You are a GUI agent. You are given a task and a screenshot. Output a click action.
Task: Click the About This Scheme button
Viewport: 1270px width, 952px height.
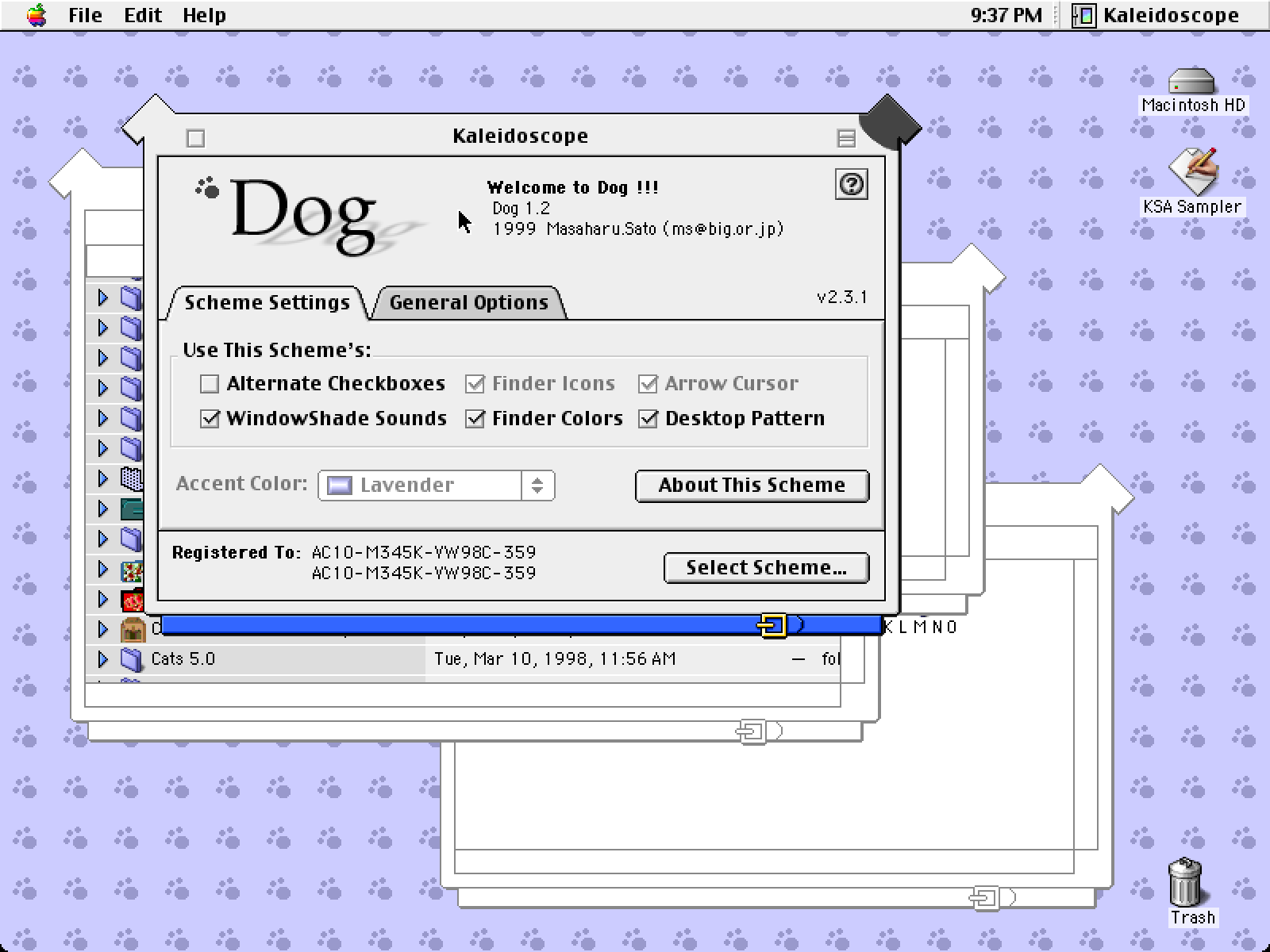pos(751,486)
